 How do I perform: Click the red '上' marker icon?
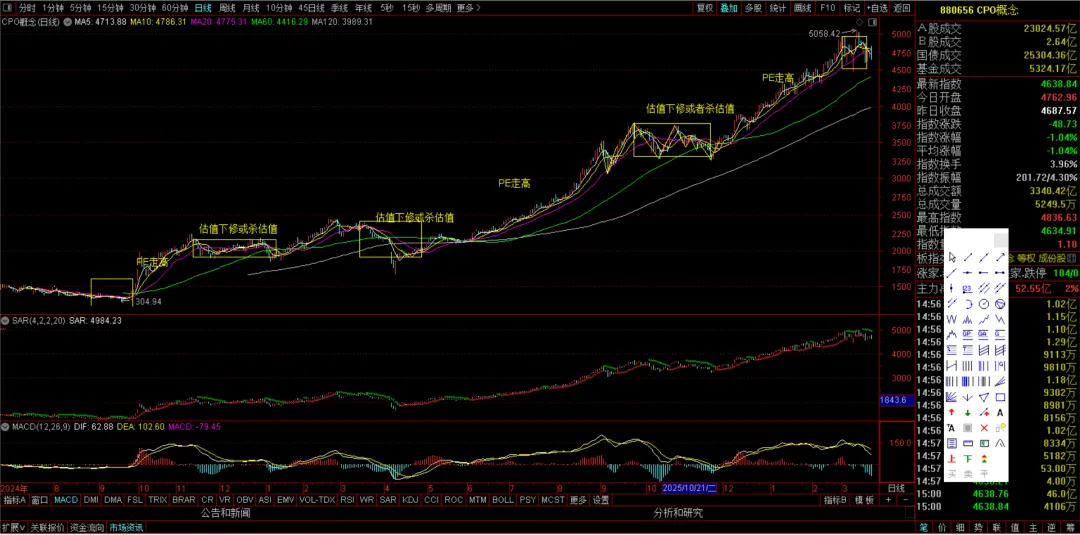[952, 459]
